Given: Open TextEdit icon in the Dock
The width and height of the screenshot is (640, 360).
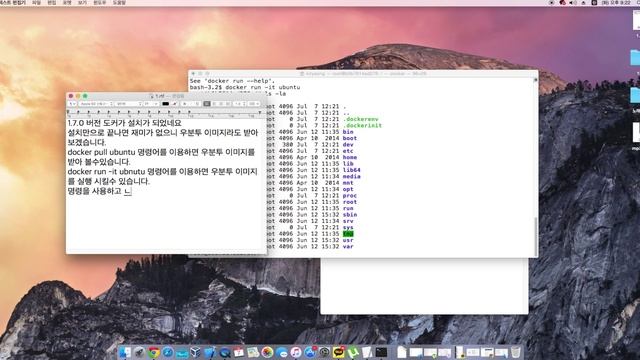Looking at the screenshot, I should point(367,352).
